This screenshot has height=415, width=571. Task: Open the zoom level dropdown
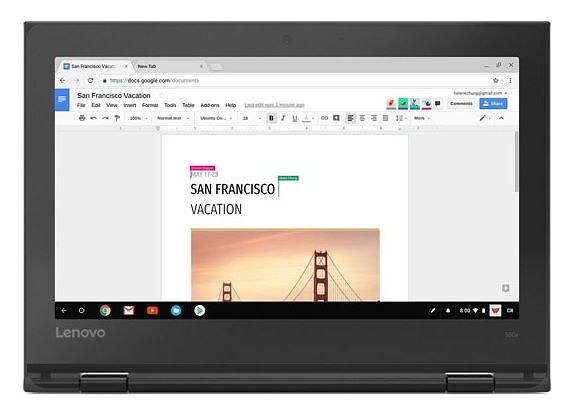139,118
